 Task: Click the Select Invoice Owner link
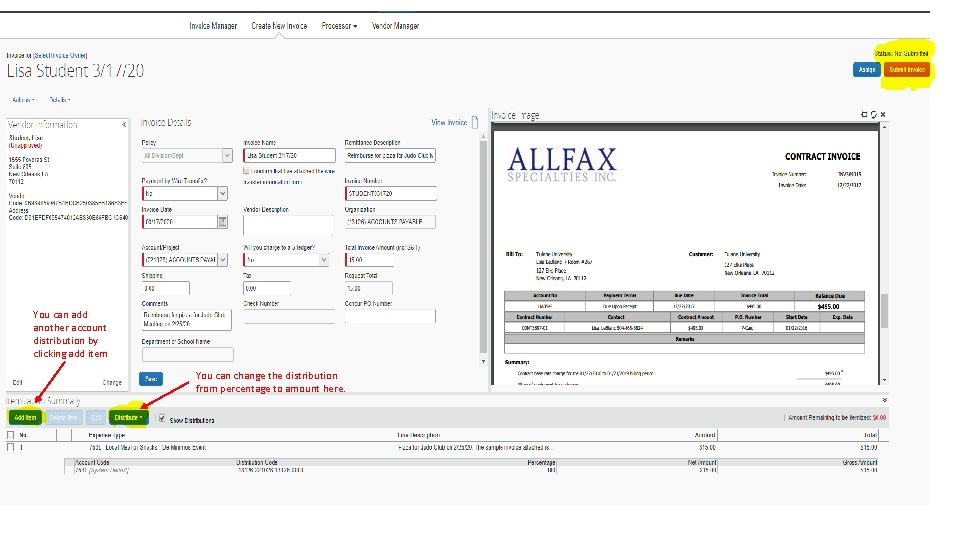point(60,55)
